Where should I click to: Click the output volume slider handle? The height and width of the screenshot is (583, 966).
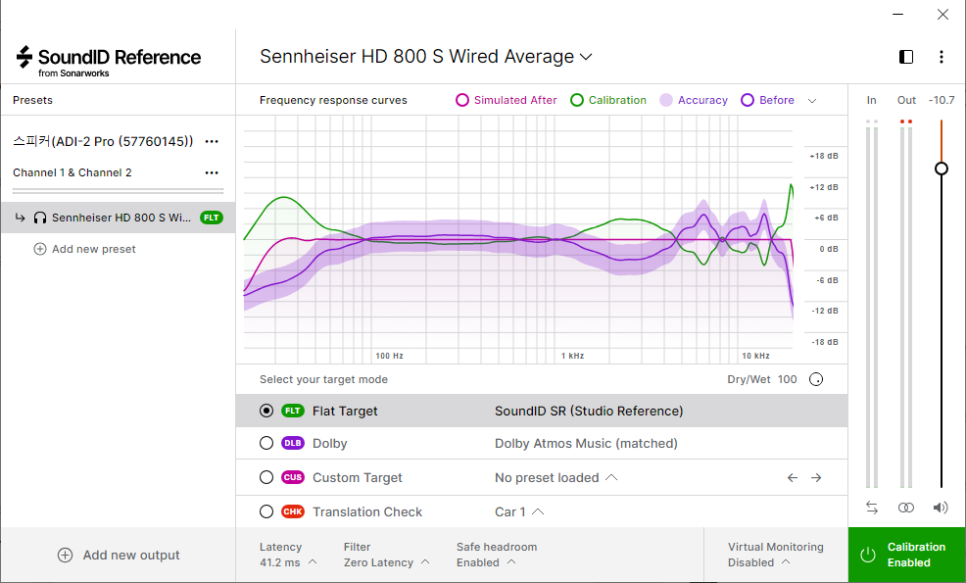point(941,168)
